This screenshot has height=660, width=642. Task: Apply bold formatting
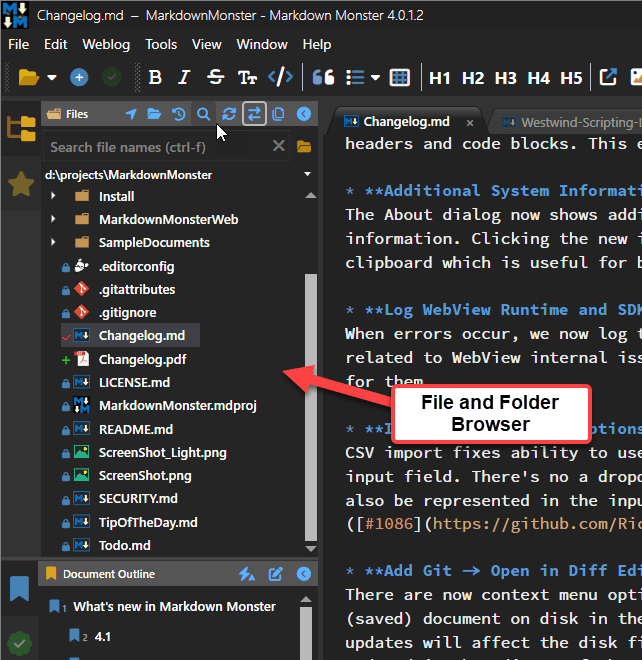pyautogui.click(x=155, y=77)
